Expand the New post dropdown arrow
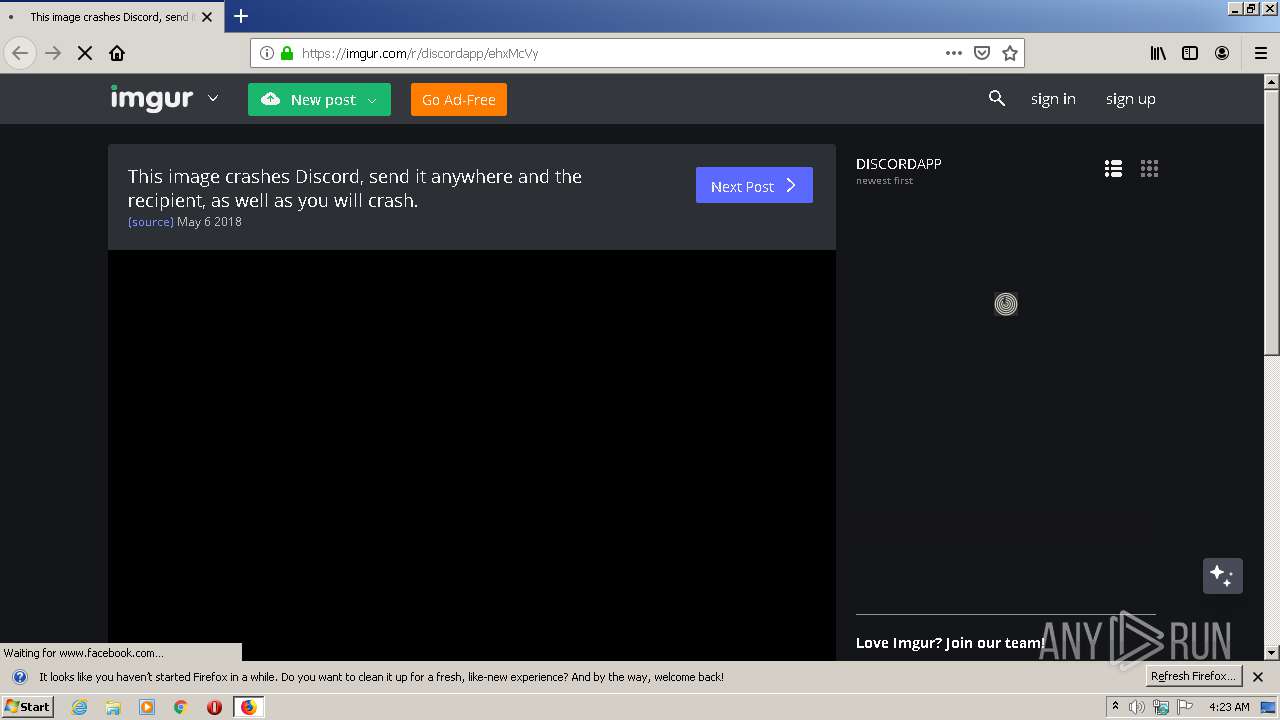The width and height of the screenshot is (1280, 720). click(x=372, y=100)
